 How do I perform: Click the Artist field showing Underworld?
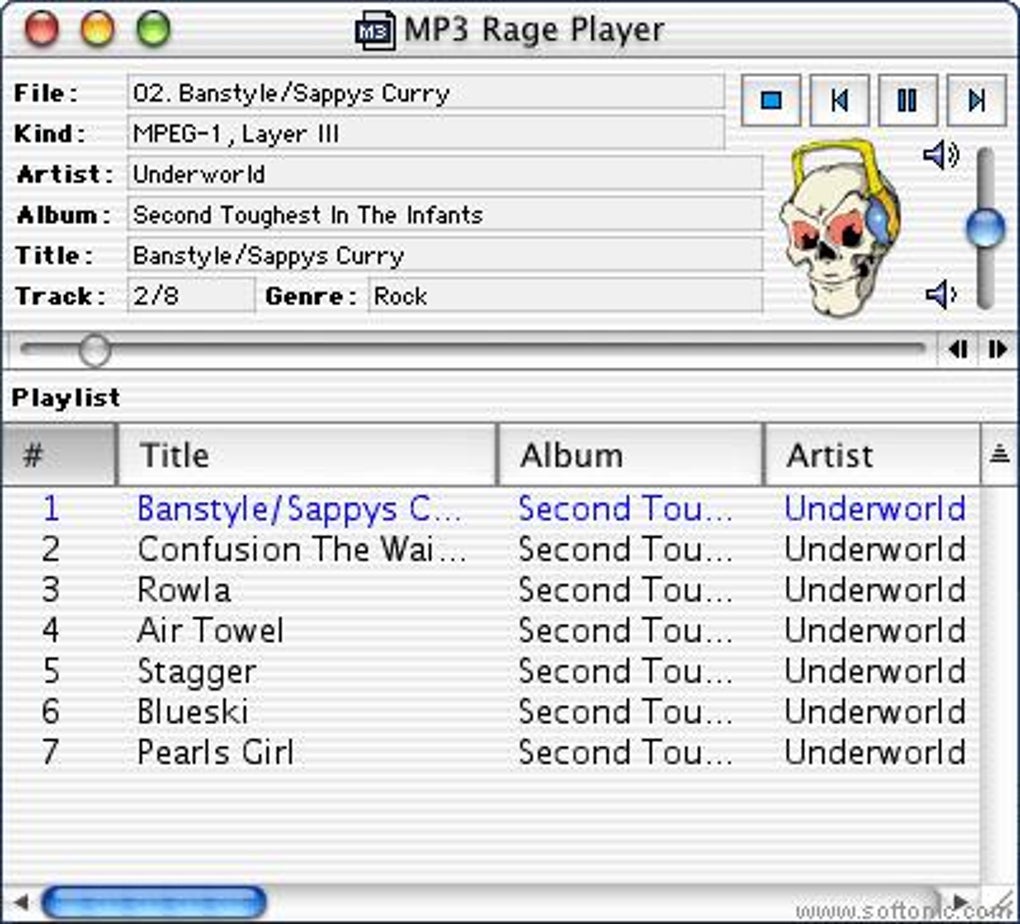pyautogui.click(x=445, y=174)
